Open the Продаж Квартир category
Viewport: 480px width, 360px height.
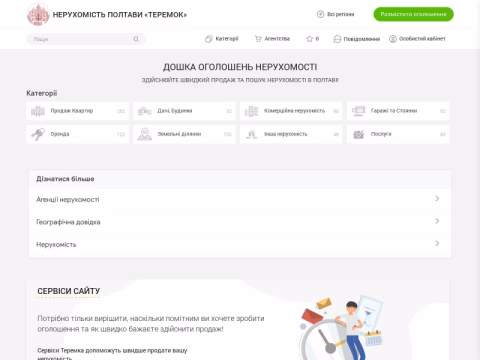[77, 111]
